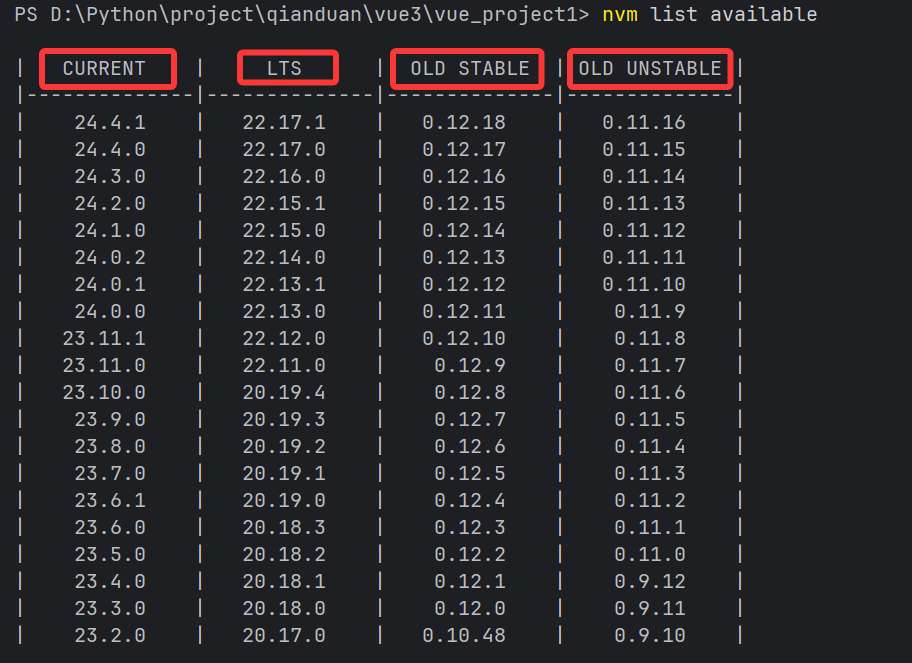Image resolution: width=912 pixels, height=663 pixels.
Task: Select LTS version 20.19.3
Action: point(284,419)
